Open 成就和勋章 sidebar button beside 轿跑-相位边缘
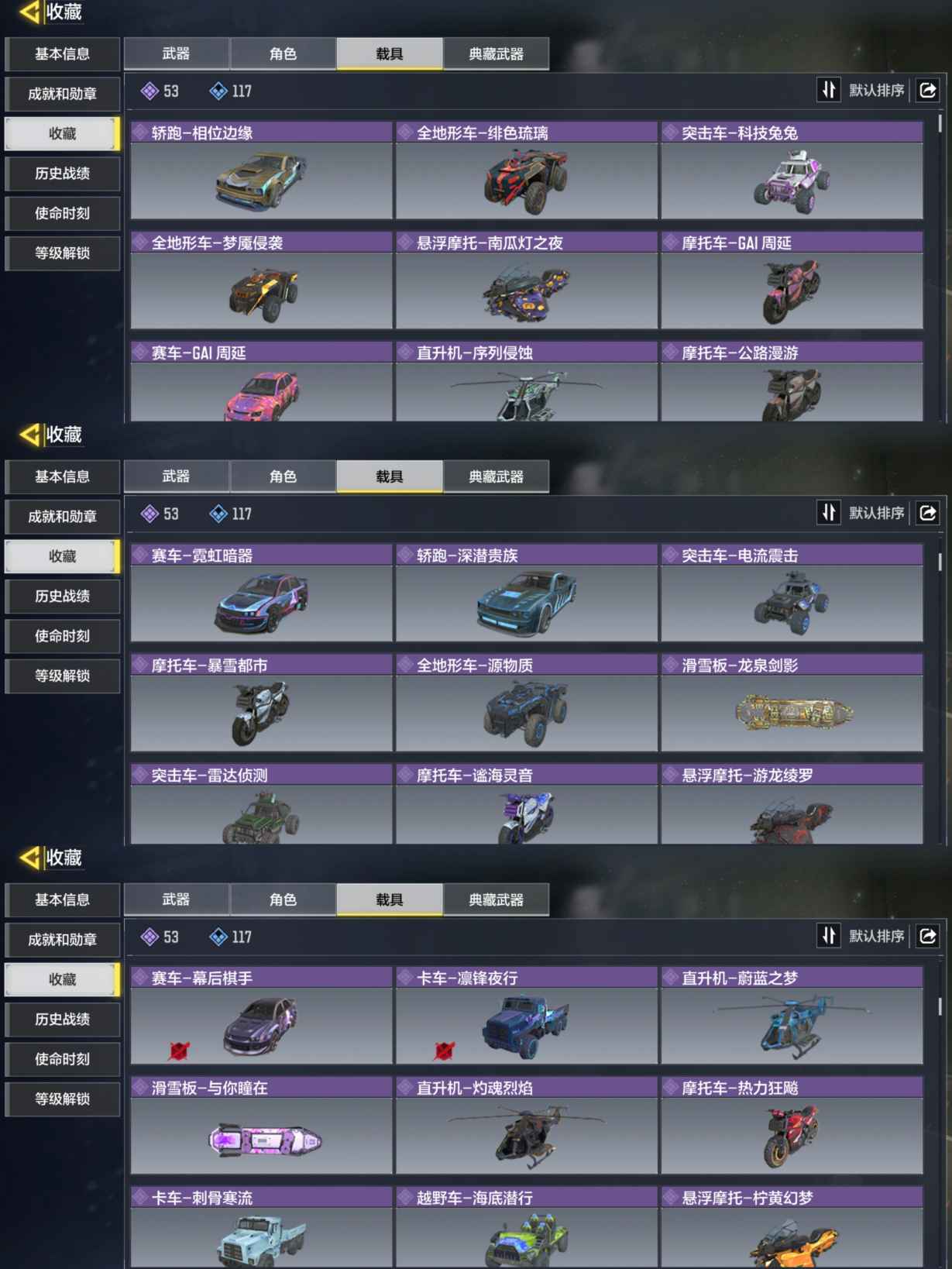 (x=62, y=94)
